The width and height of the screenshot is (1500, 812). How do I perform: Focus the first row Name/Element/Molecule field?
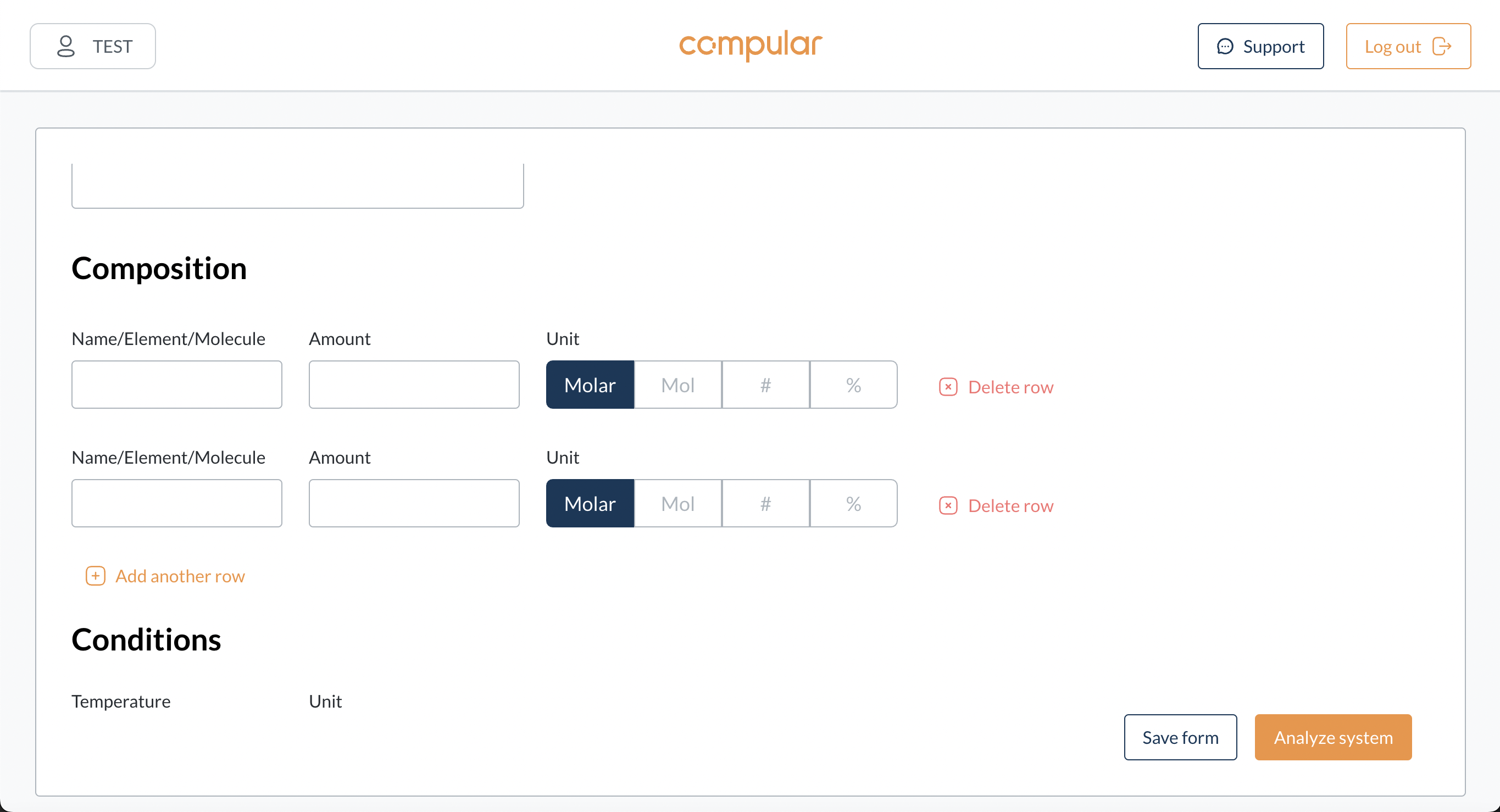tap(177, 385)
